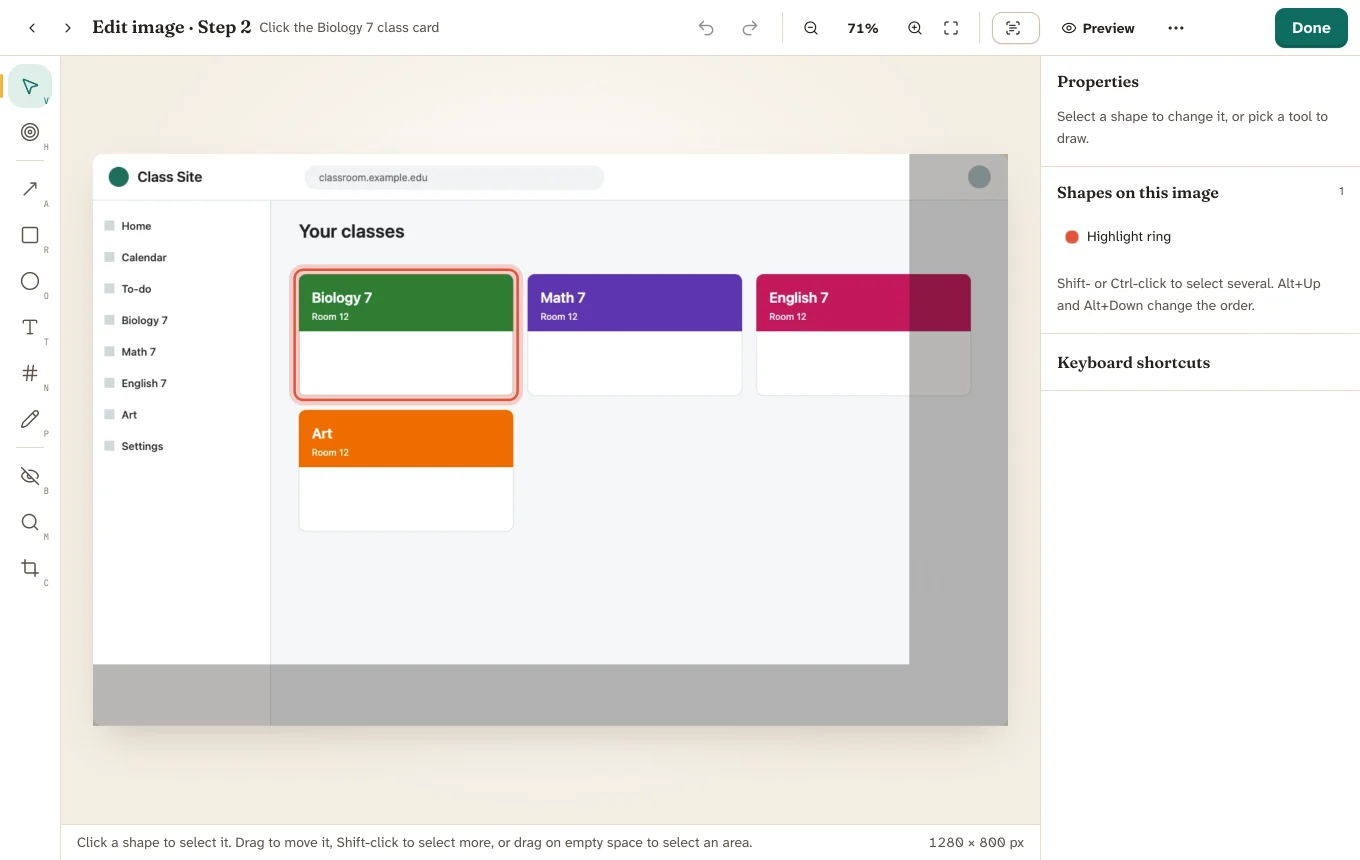The width and height of the screenshot is (1360, 860).
Task: Open the Preview
Action: [1098, 28]
